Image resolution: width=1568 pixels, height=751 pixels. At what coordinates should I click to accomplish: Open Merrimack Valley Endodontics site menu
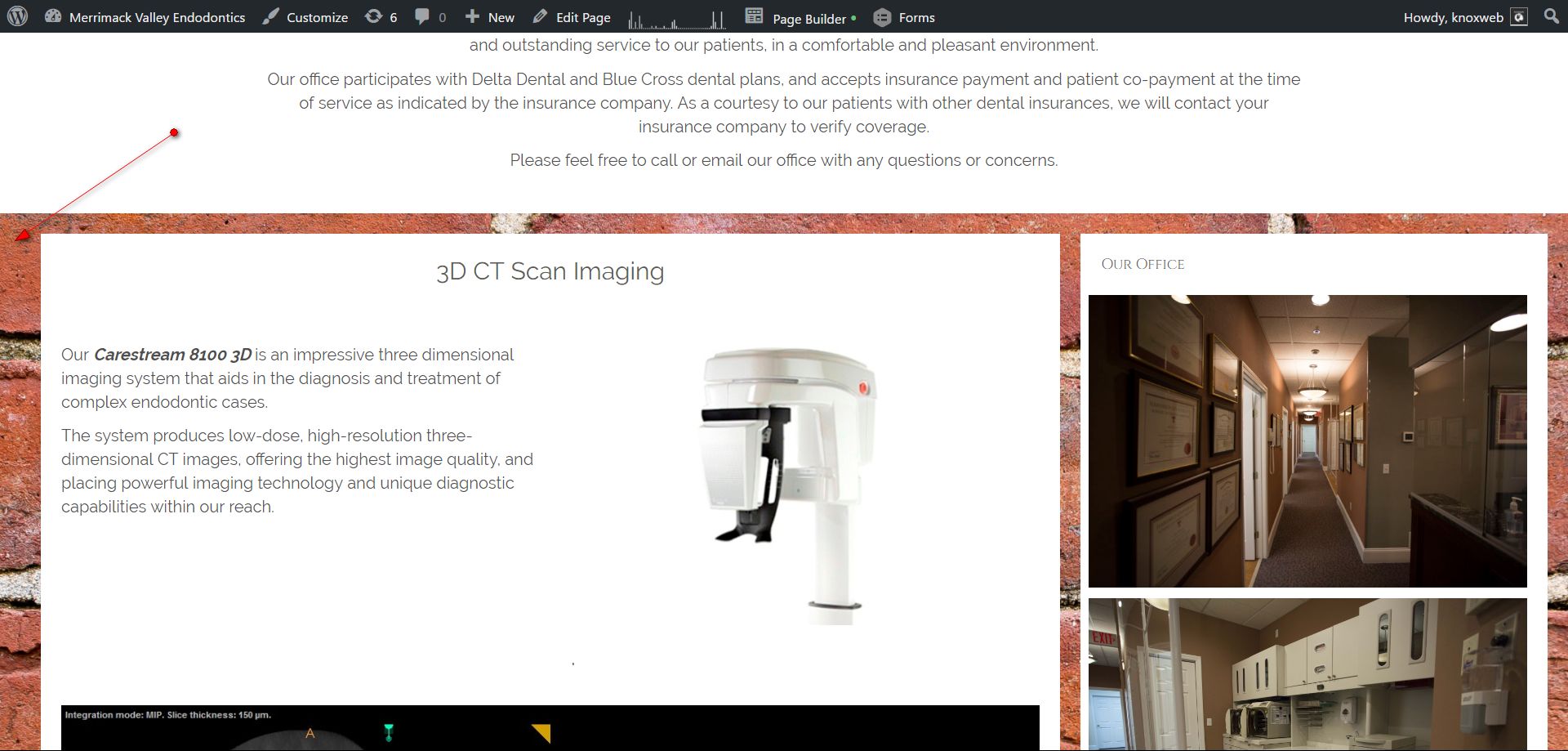(157, 17)
